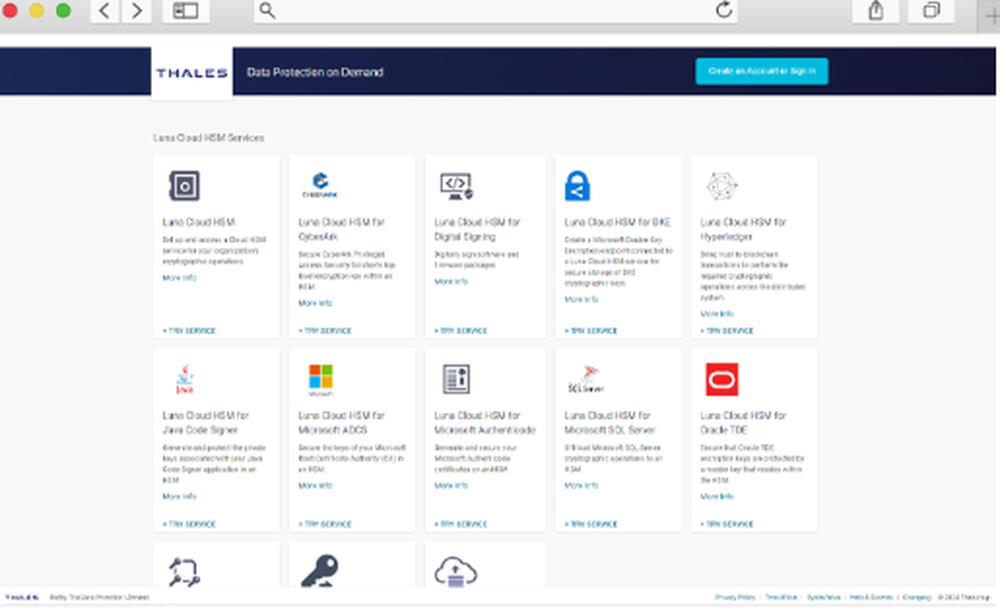
Task: Click the large key icon in bottom row
Action: point(320,571)
